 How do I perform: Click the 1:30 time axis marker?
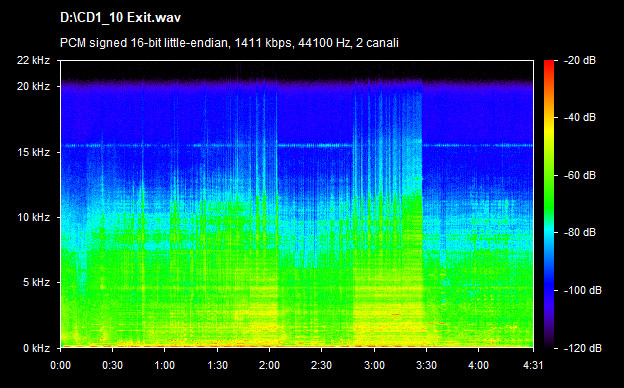217,365
